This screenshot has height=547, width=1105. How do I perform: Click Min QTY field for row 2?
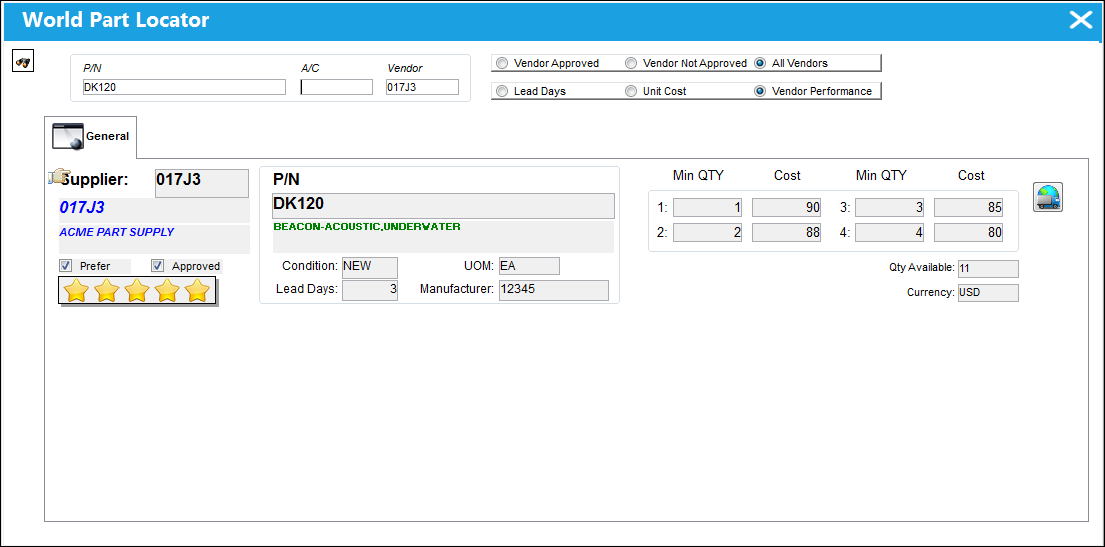pos(708,233)
